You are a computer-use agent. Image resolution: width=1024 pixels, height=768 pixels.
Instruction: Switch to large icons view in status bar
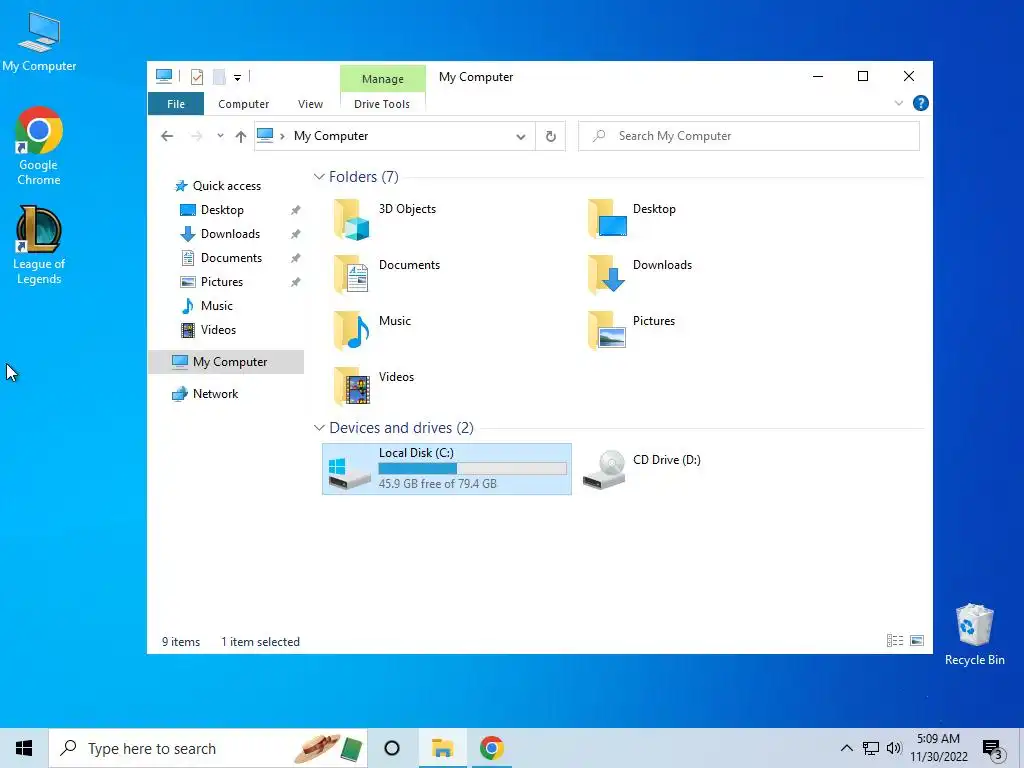coord(917,641)
